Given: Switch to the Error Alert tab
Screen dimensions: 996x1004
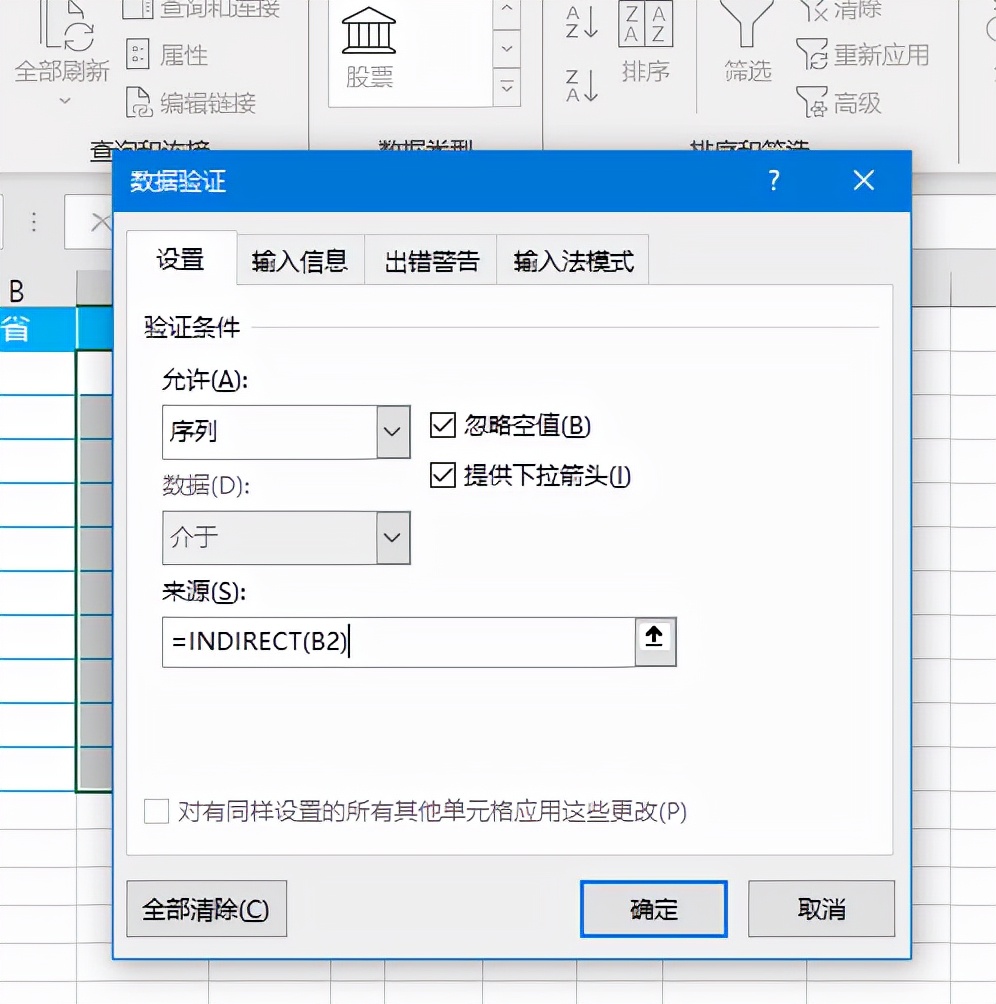Looking at the screenshot, I should (431, 261).
